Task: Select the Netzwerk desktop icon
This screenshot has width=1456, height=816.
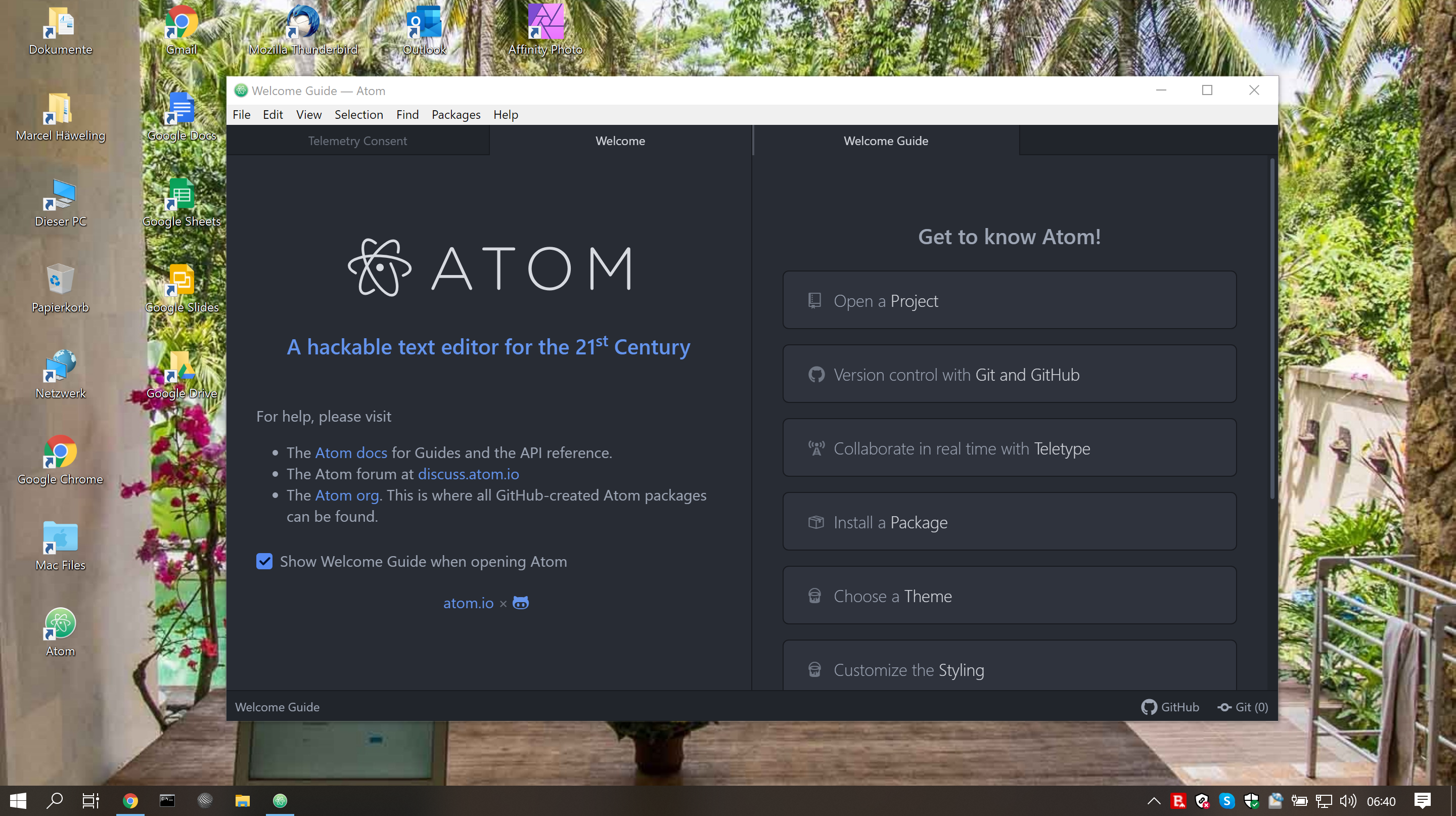Action: tap(60, 375)
